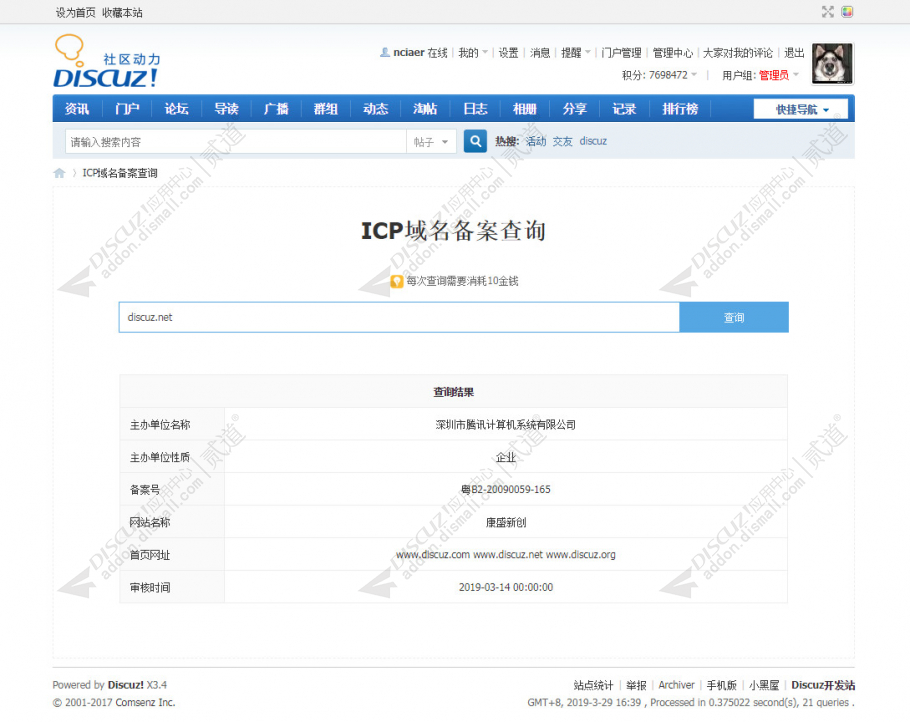Click the Discuz! footer link
This screenshot has height=722, width=910.
click(125, 685)
